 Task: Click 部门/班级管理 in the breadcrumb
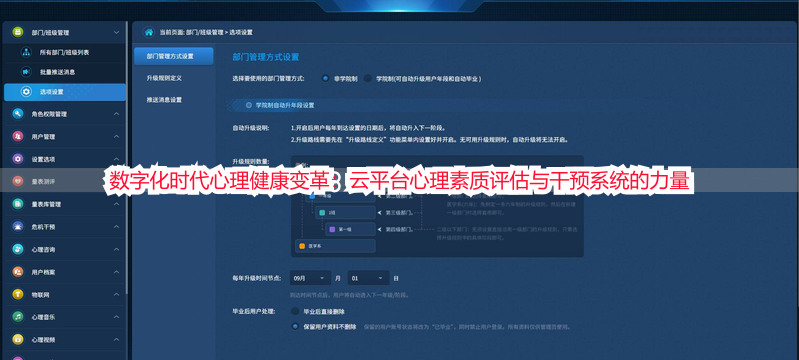pyautogui.click(x=204, y=32)
